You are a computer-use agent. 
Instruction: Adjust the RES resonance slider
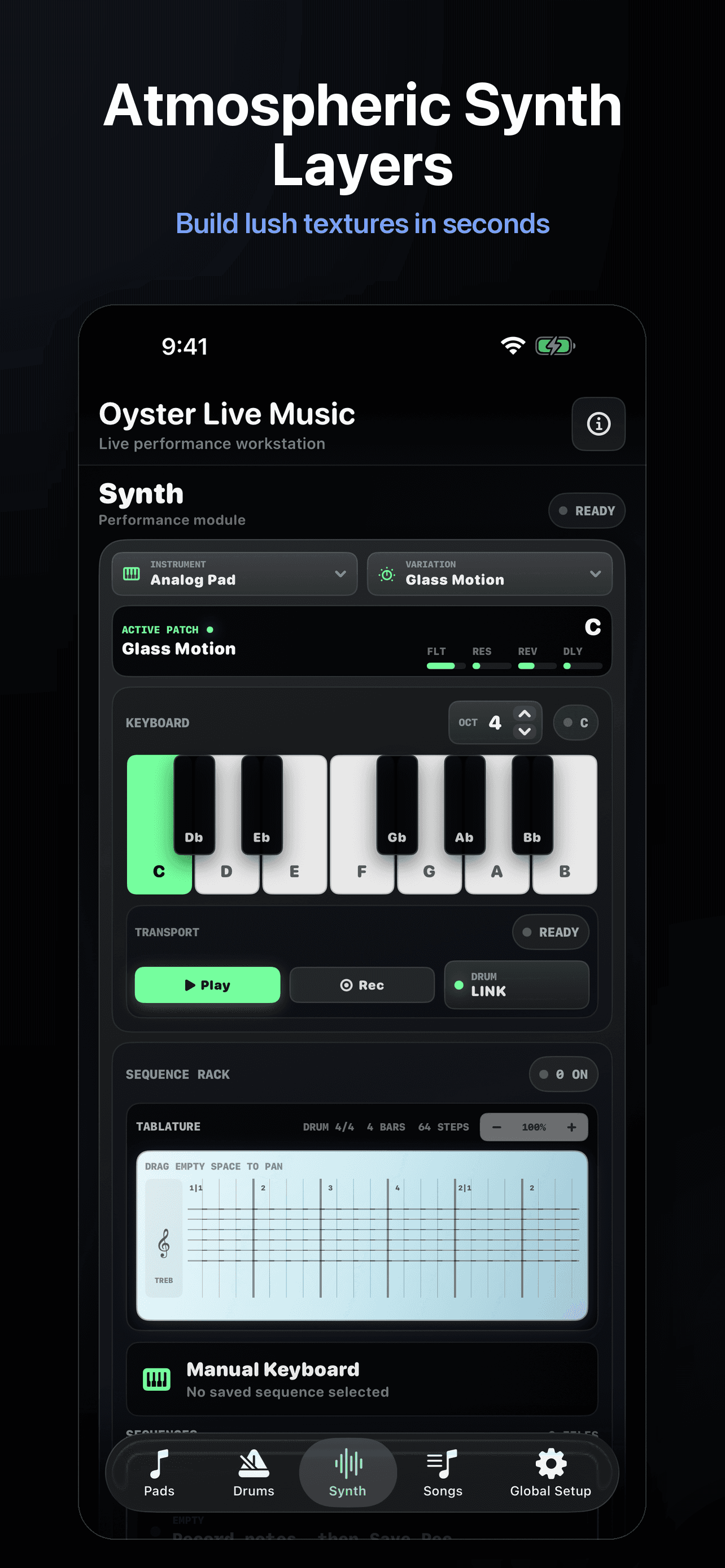tap(492, 666)
